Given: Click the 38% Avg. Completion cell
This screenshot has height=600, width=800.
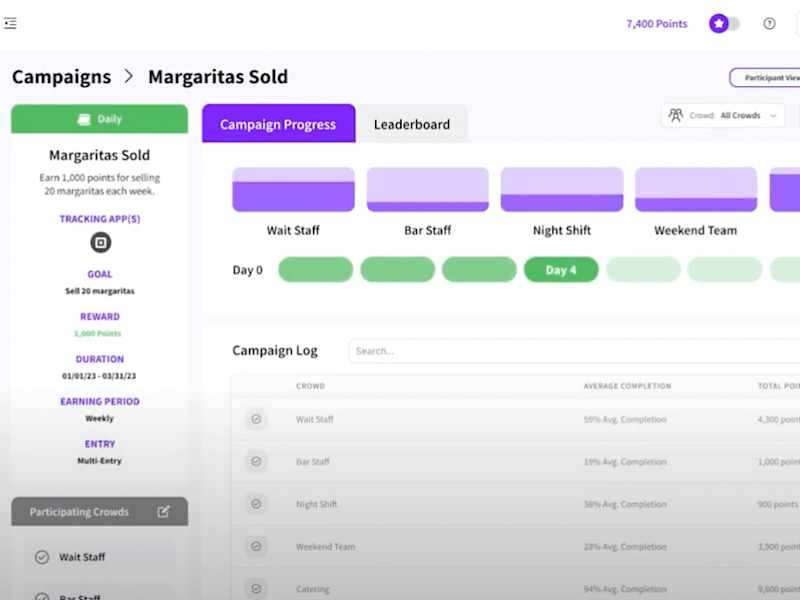Looking at the screenshot, I should (x=625, y=504).
